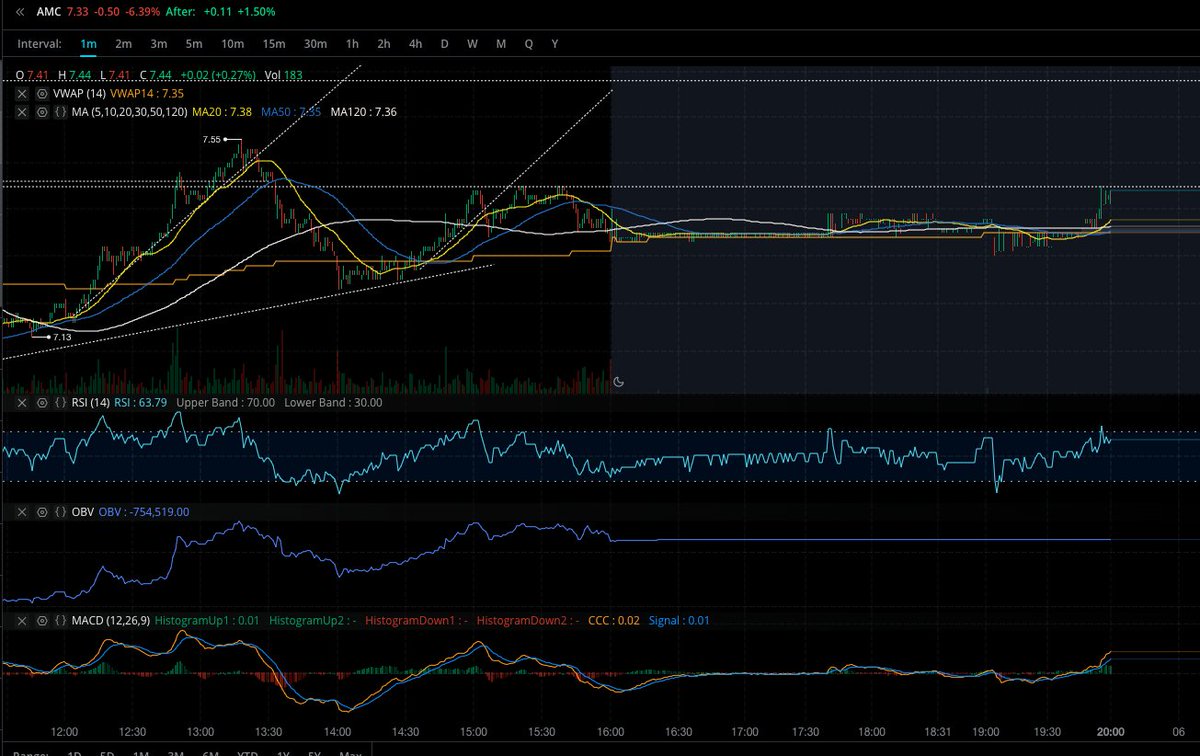Switch to the 10m interval
Screen dimensions: 1200x756
233,44
